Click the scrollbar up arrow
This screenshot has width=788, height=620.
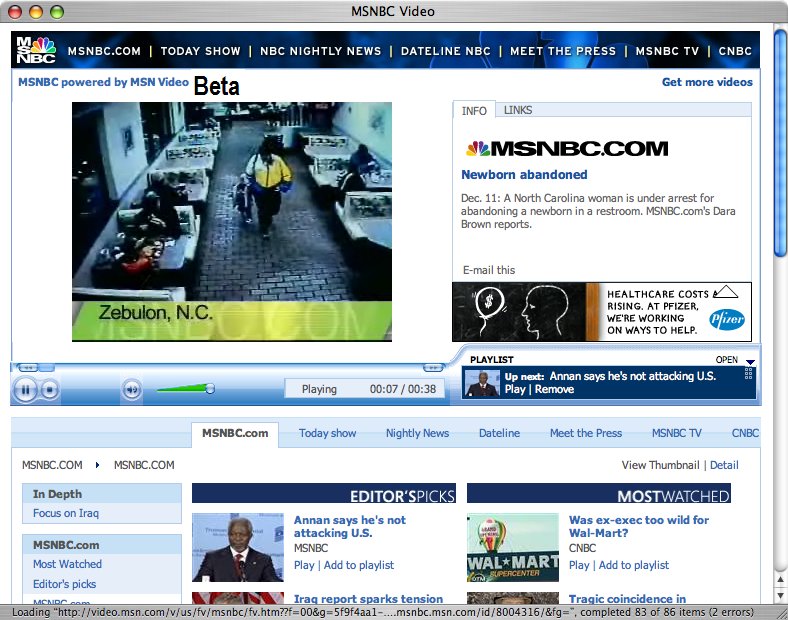click(780, 580)
